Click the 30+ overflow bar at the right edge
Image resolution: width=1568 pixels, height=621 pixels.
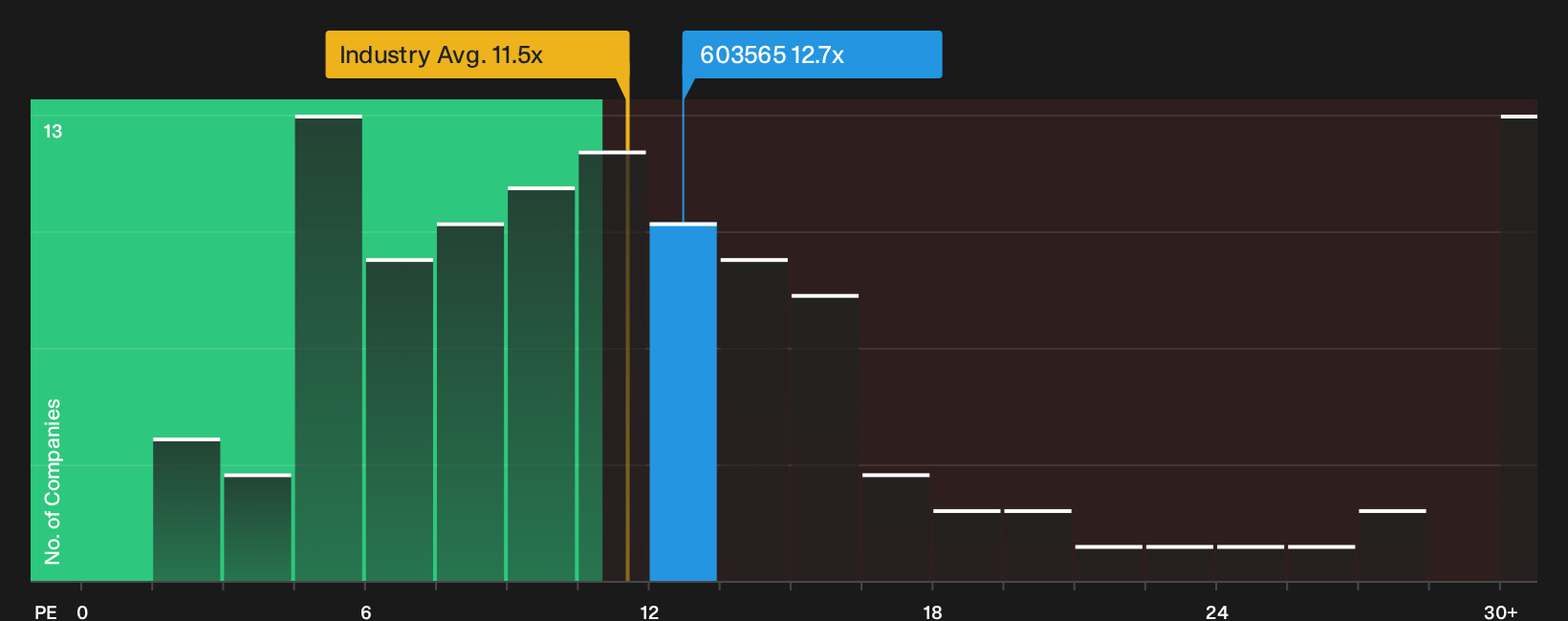coord(1518,348)
